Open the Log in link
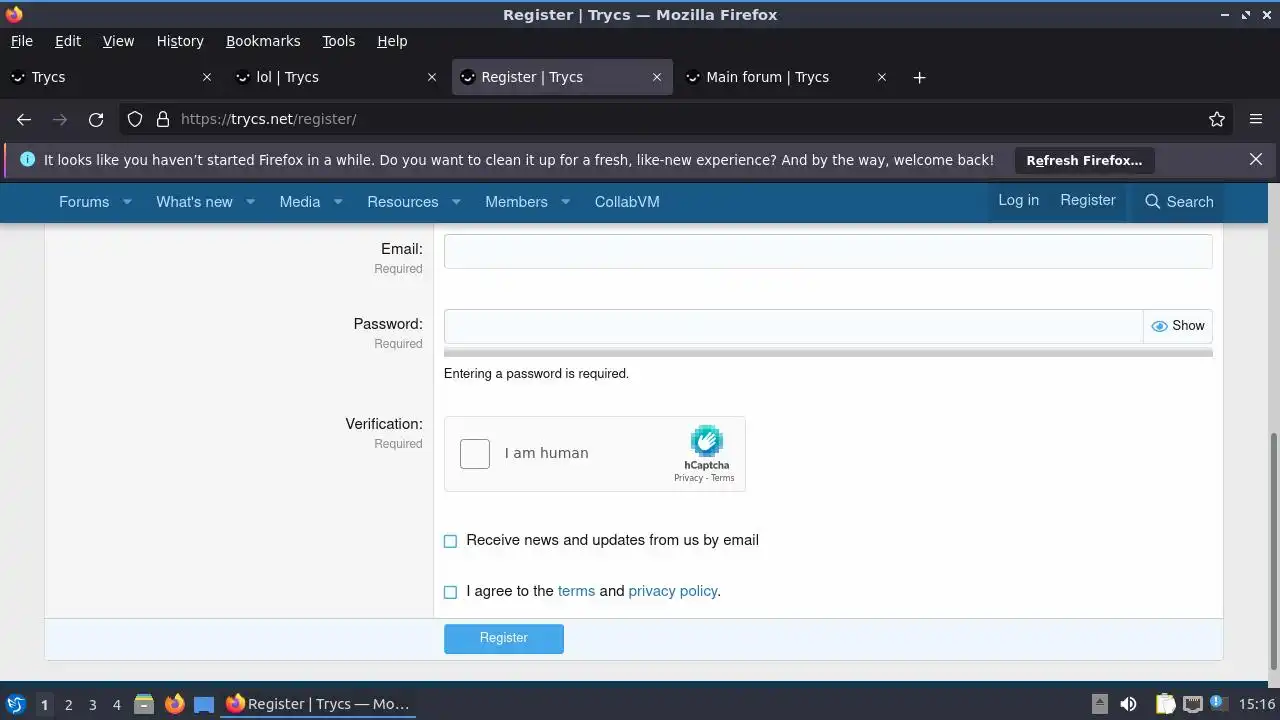 pyautogui.click(x=1018, y=200)
